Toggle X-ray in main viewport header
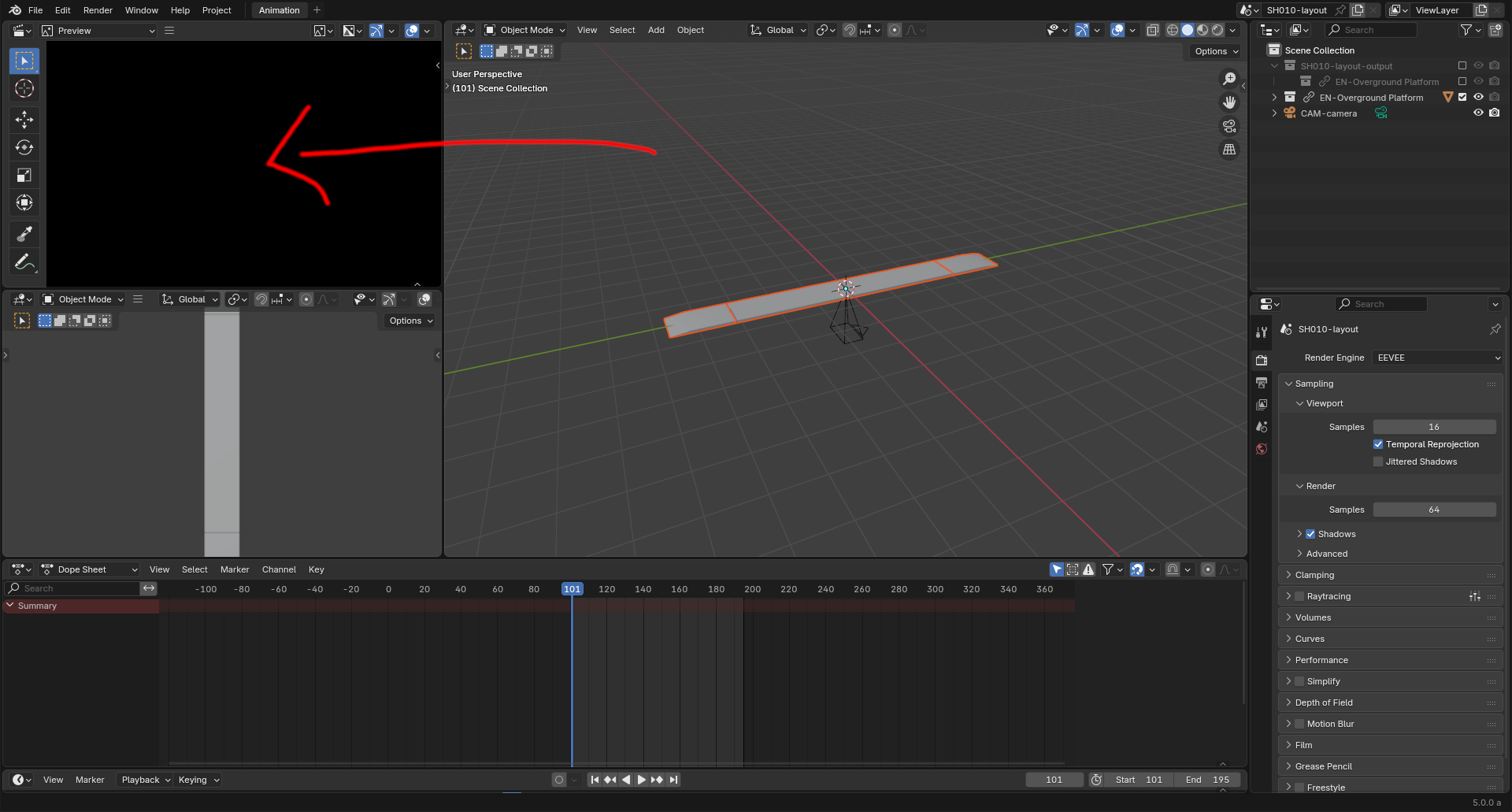 coord(1152,30)
